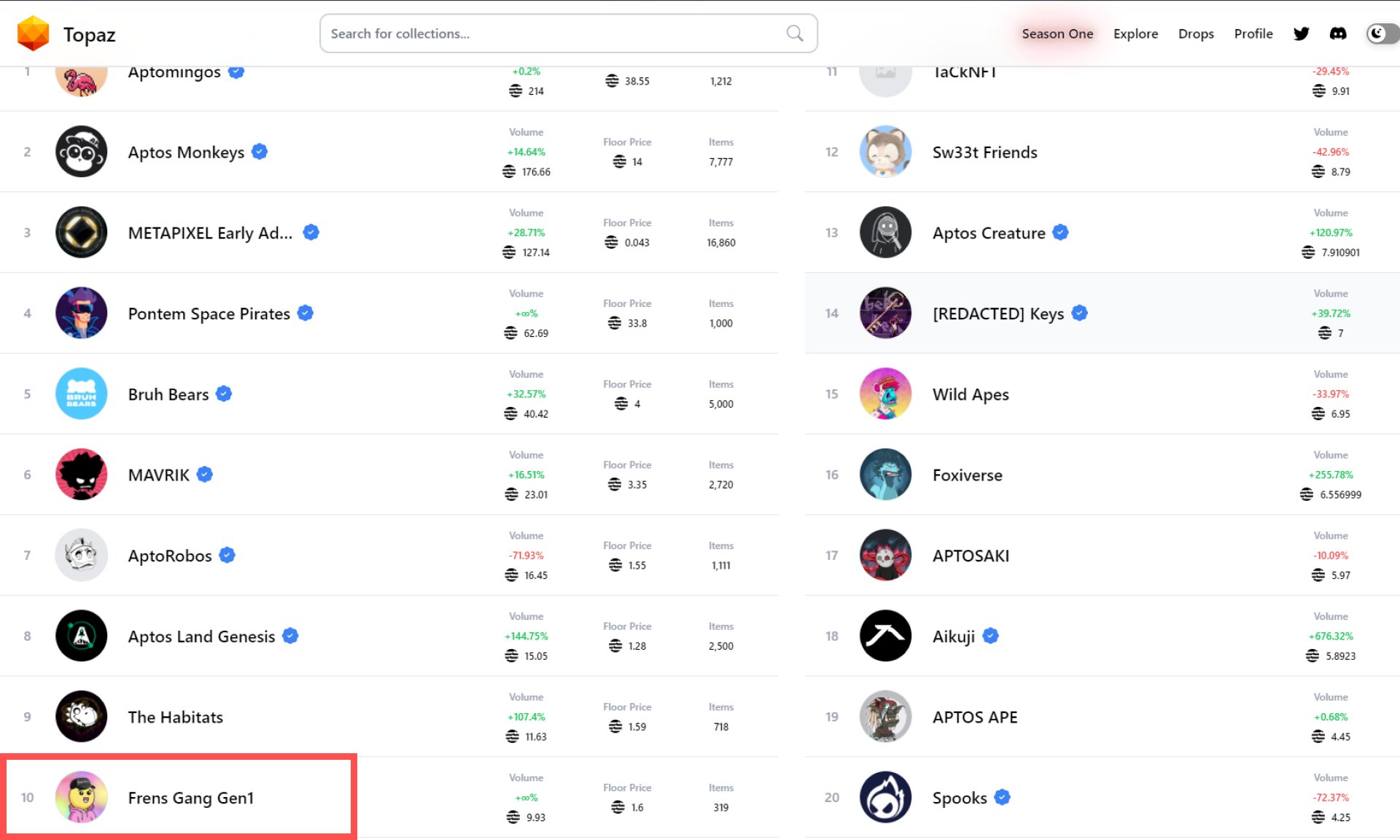Click Aptos Land Genesis +144.75% change

[x=526, y=636]
